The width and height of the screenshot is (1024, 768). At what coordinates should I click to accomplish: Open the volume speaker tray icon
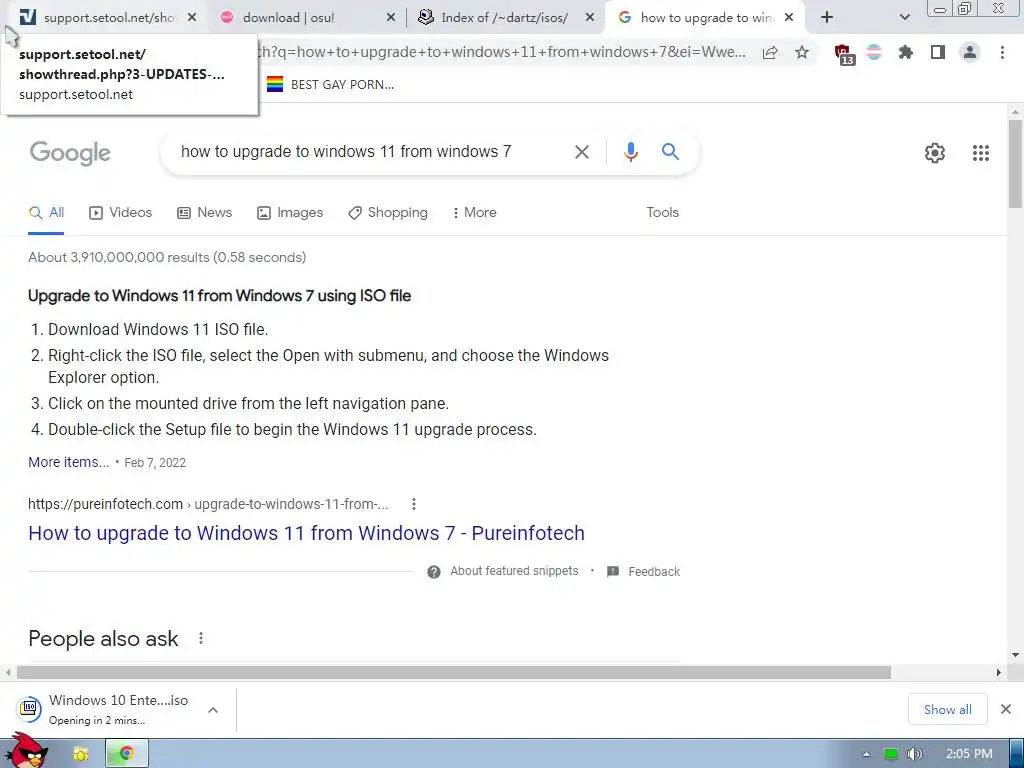pos(915,754)
